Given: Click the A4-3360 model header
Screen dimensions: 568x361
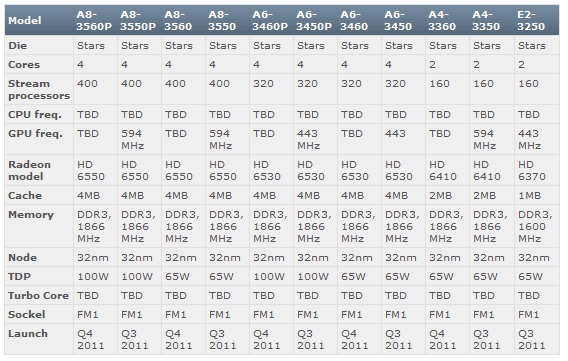Looking at the screenshot, I should point(442,21).
